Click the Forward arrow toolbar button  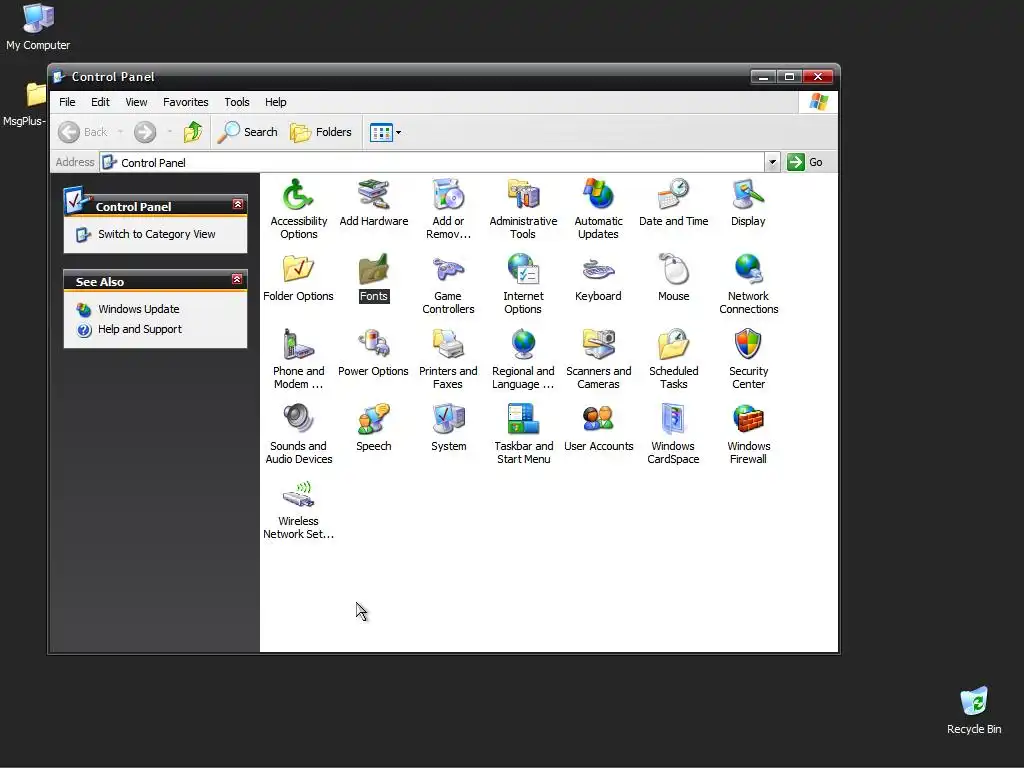point(145,132)
